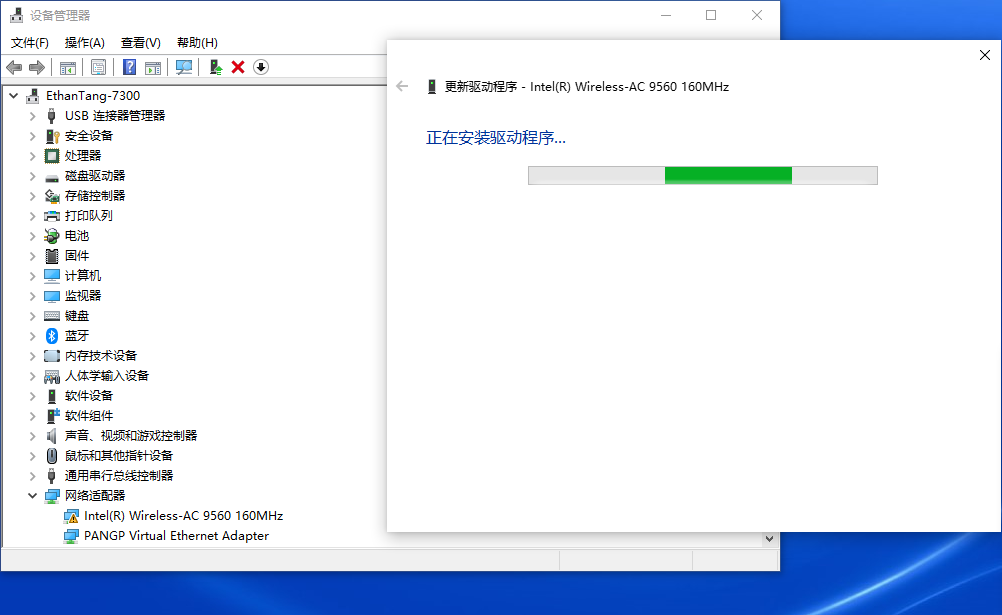Screen dimensions: 1002x615
Task: Maximize the 设备管理器 window
Action: 711,15
